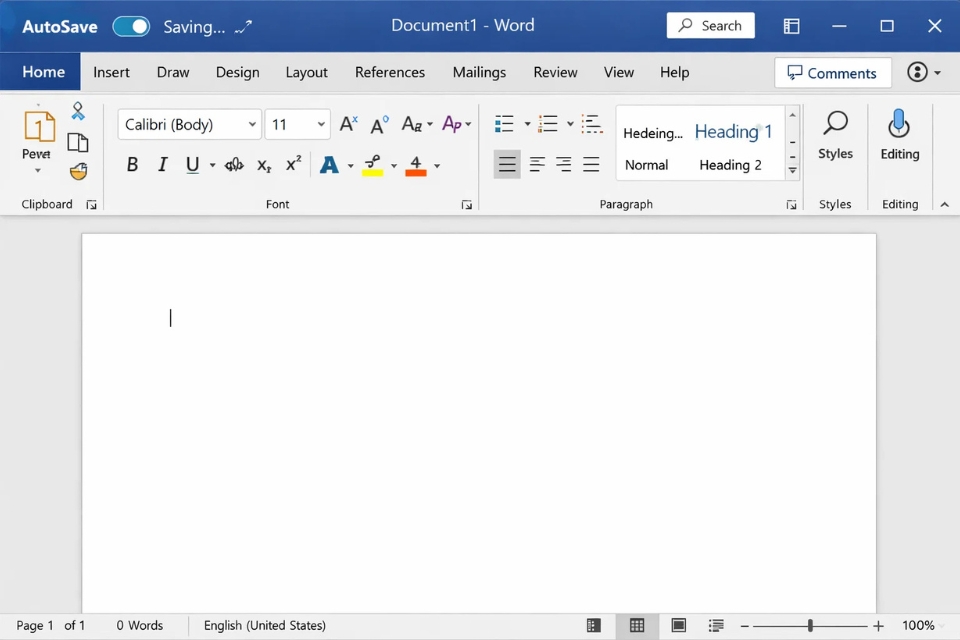Switch to Read Mode view
Screen dimensions: 960x640
click(593, 625)
